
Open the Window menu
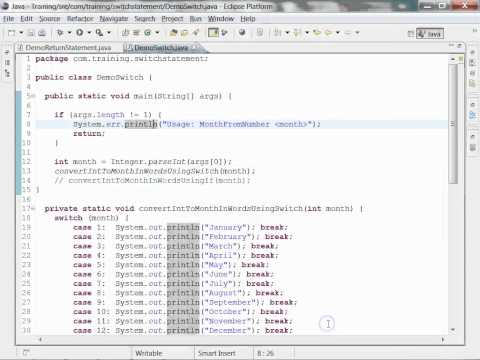(221, 19)
